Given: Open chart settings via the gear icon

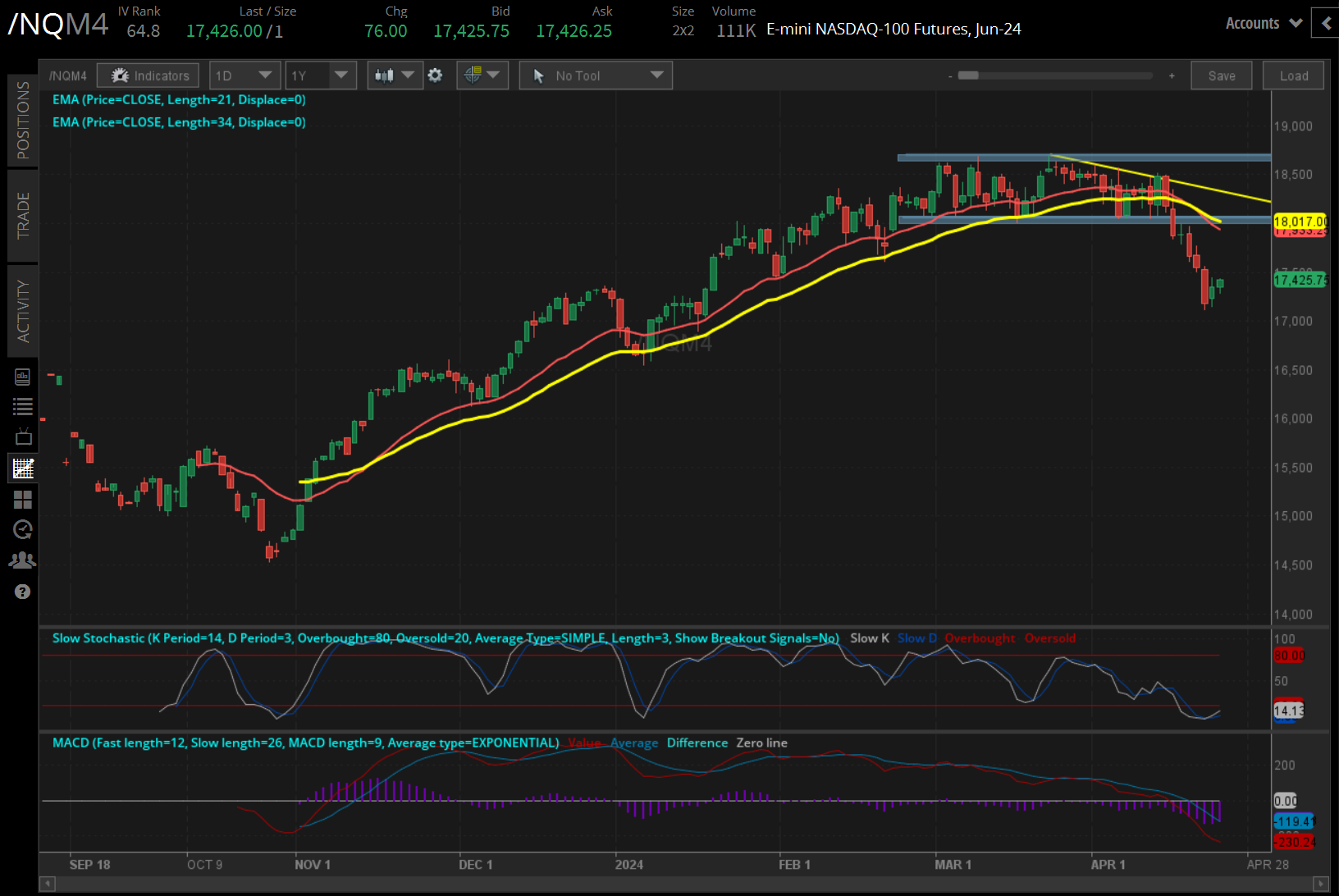Looking at the screenshot, I should 435,75.
